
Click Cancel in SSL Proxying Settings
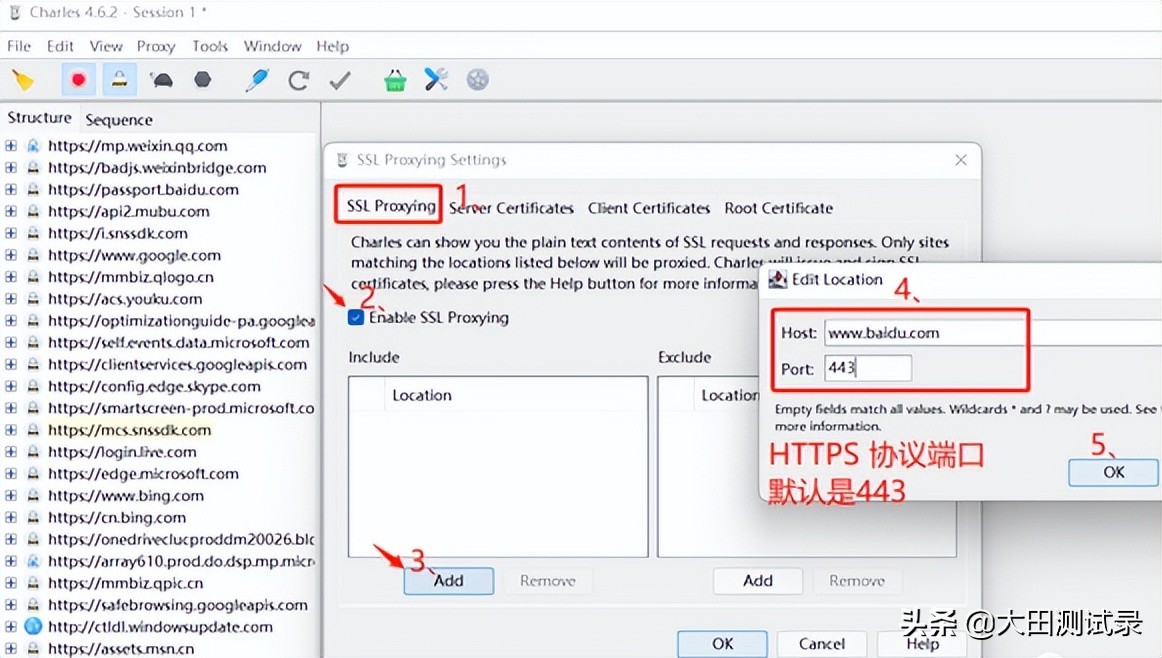point(821,643)
